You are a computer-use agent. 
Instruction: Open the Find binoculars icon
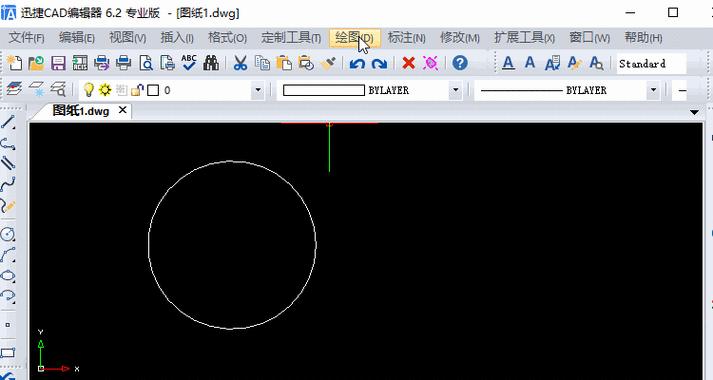211,63
